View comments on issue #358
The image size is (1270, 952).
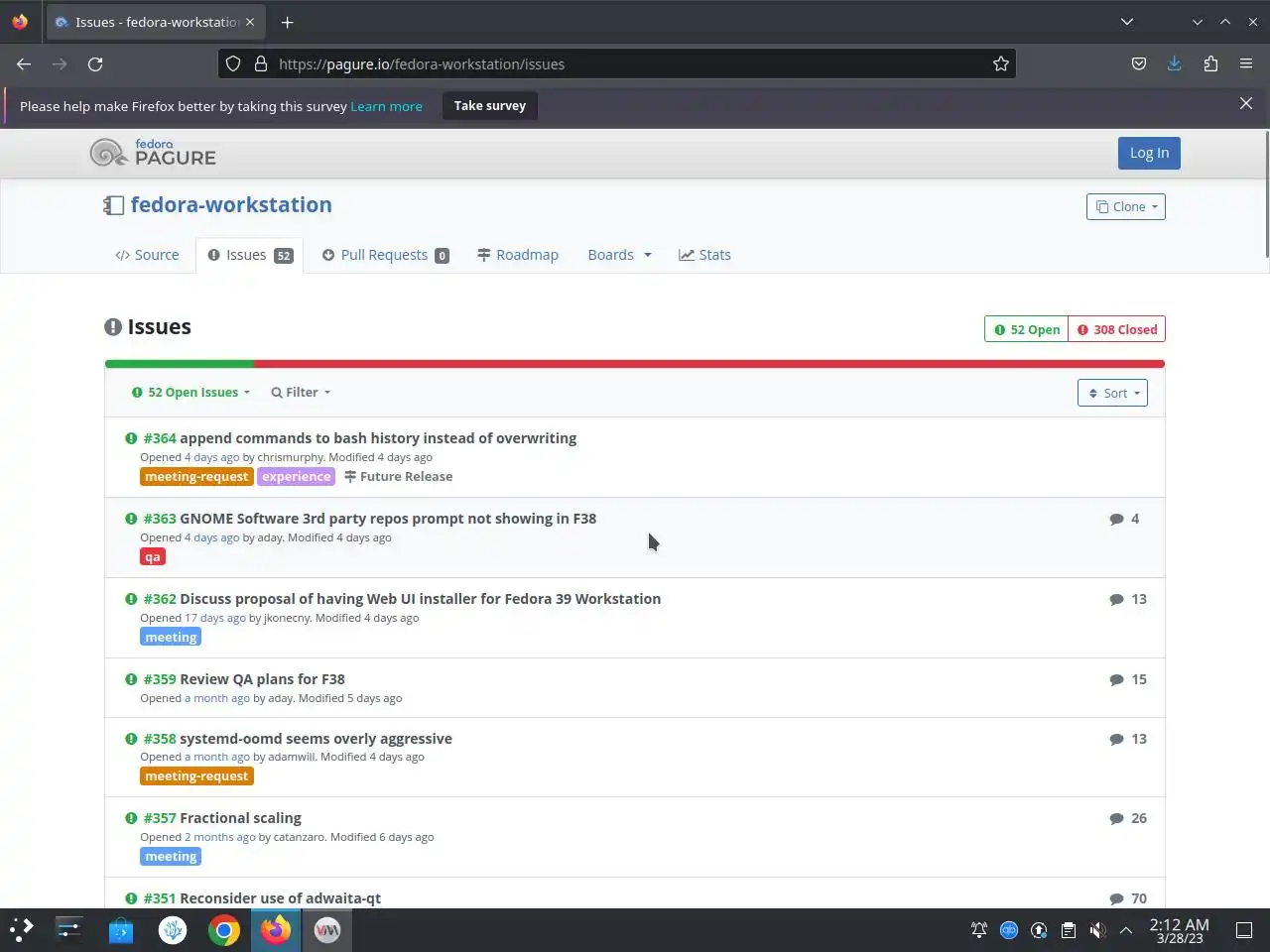[x=1128, y=739]
